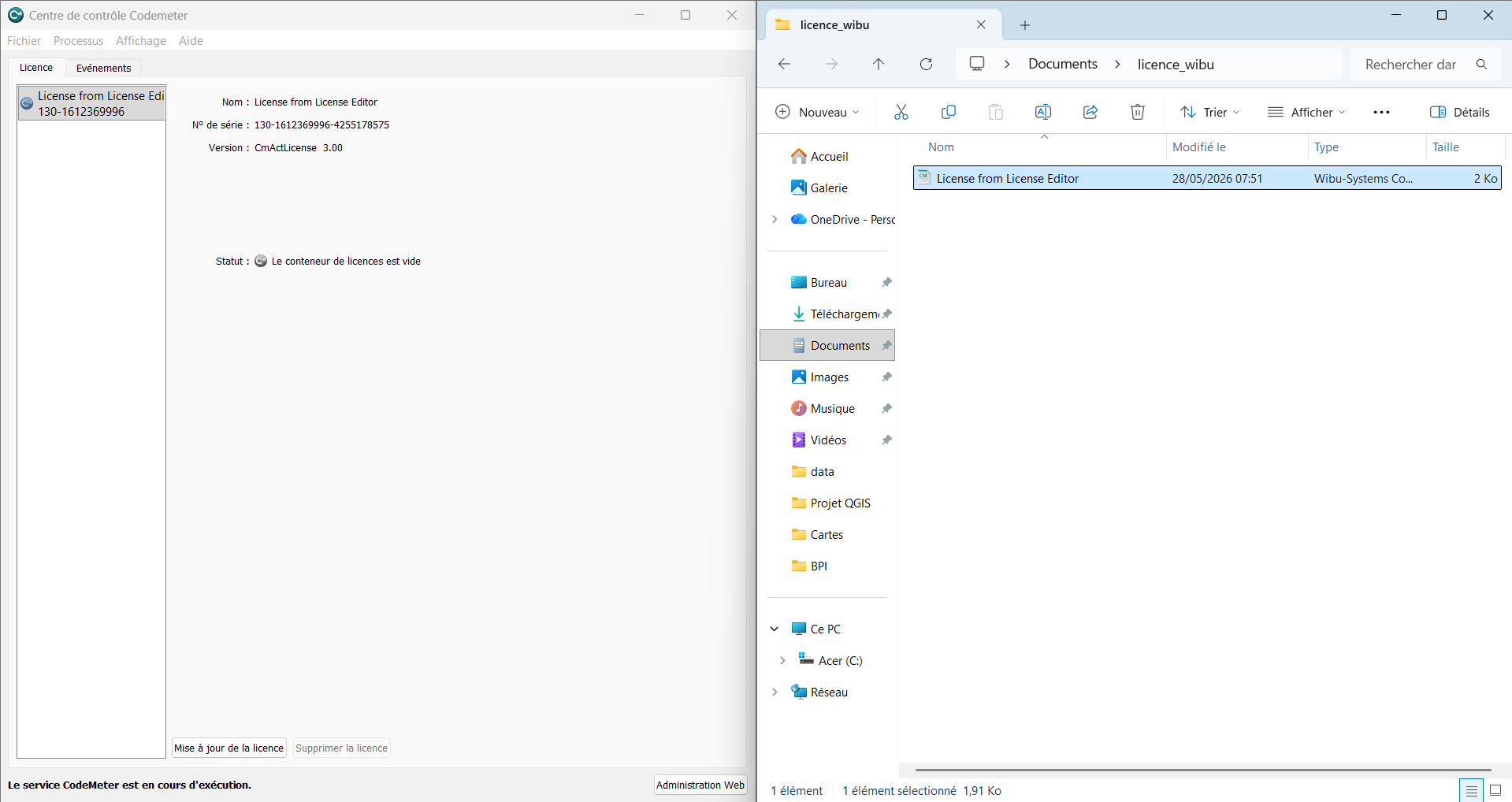
Task: Click the This PC monitor icon in address bar
Action: tap(977, 64)
